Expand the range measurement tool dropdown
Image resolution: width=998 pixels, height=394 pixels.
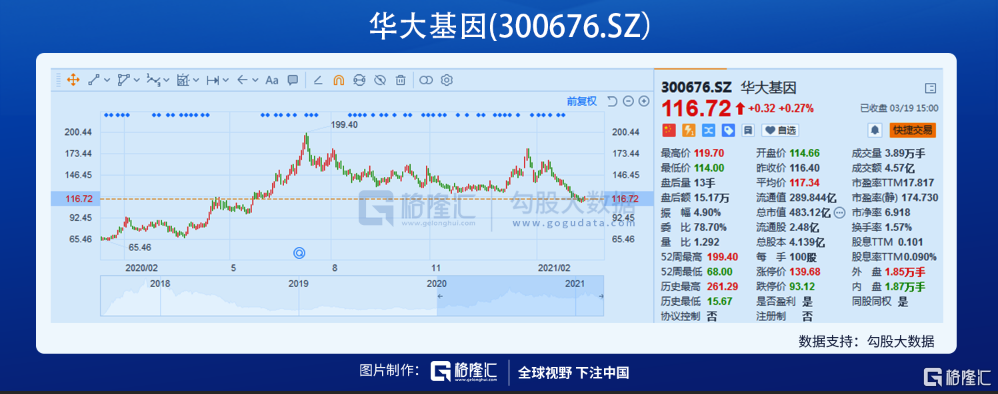(x=226, y=80)
